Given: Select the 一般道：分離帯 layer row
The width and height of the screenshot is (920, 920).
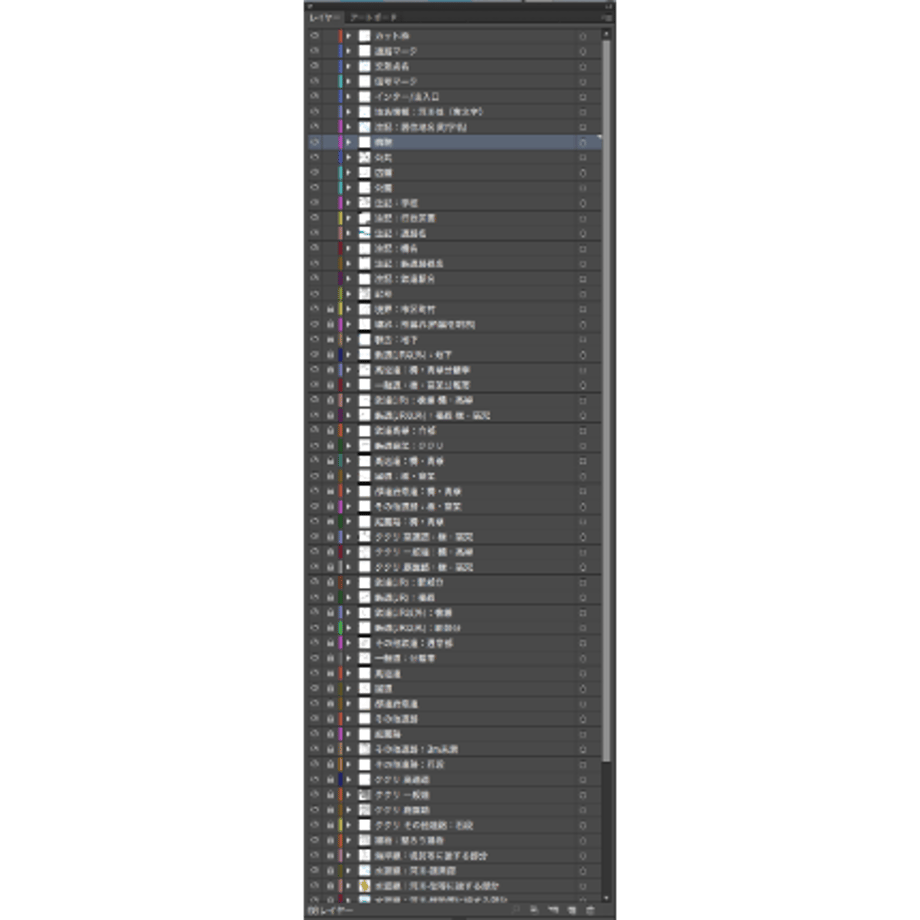Looking at the screenshot, I should [454, 658].
